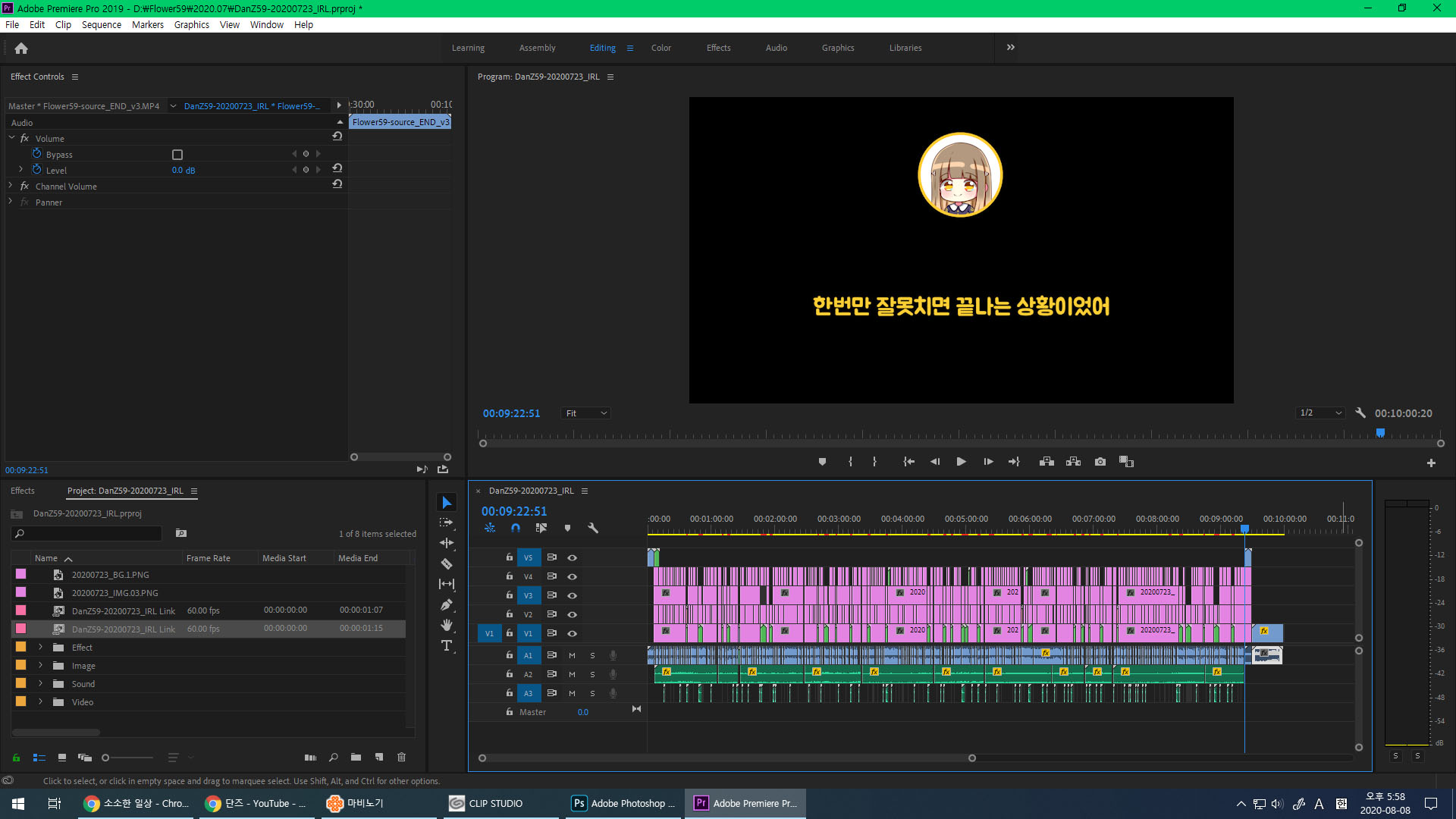Step back one frame
The height and width of the screenshot is (819, 1456).
coord(935,462)
